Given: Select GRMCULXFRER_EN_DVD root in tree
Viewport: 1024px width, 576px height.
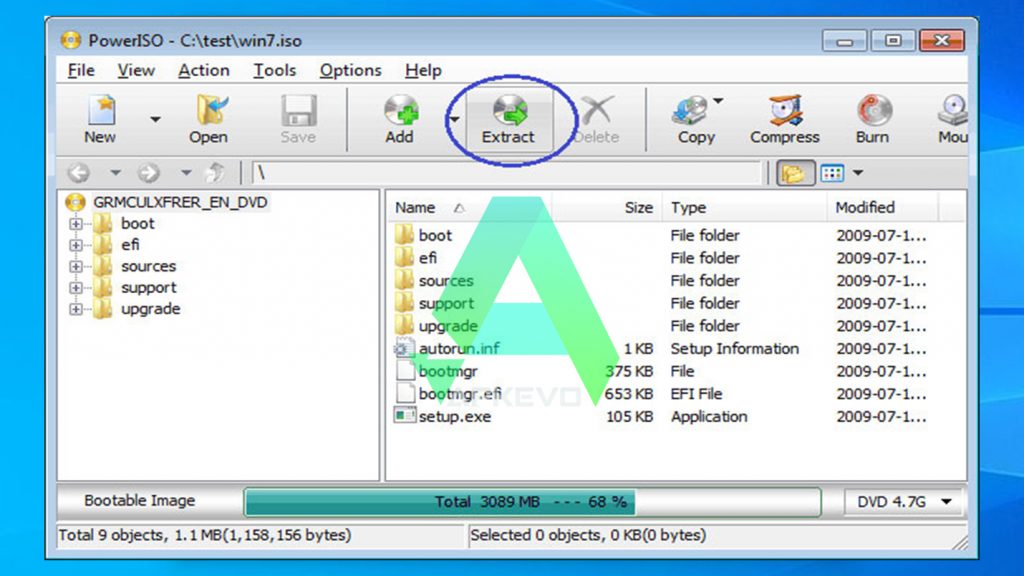Looking at the screenshot, I should pos(180,202).
